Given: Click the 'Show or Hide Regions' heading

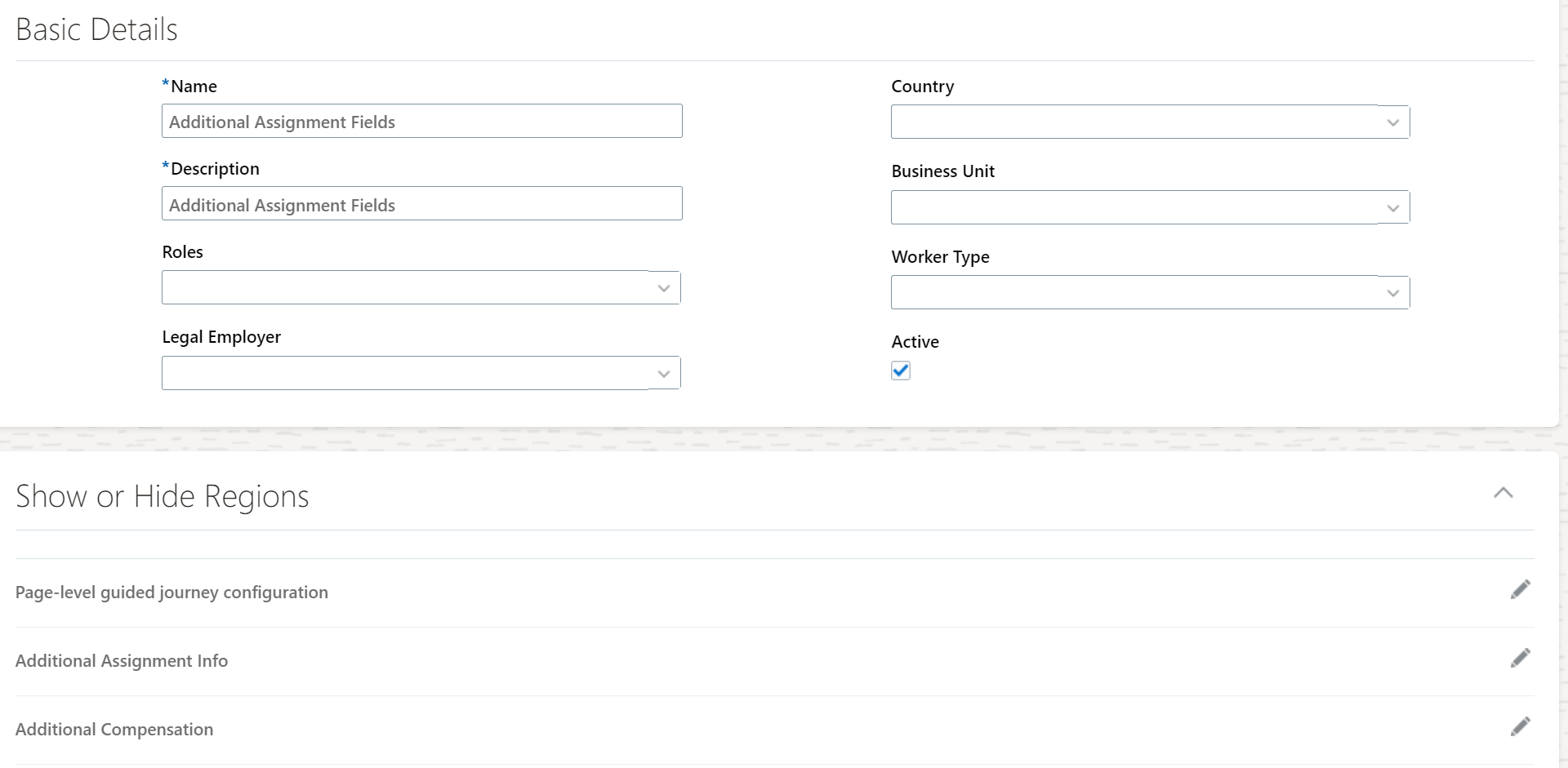Looking at the screenshot, I should coord(163,496).
